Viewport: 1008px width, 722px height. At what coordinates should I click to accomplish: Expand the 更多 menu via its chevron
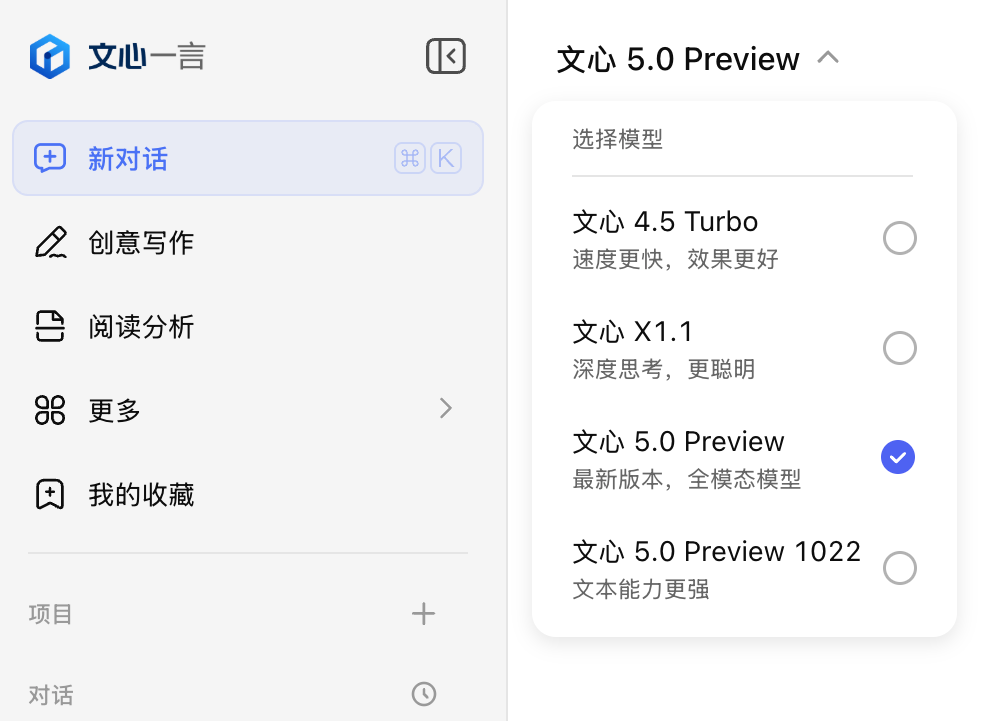(x=446, y=409)
